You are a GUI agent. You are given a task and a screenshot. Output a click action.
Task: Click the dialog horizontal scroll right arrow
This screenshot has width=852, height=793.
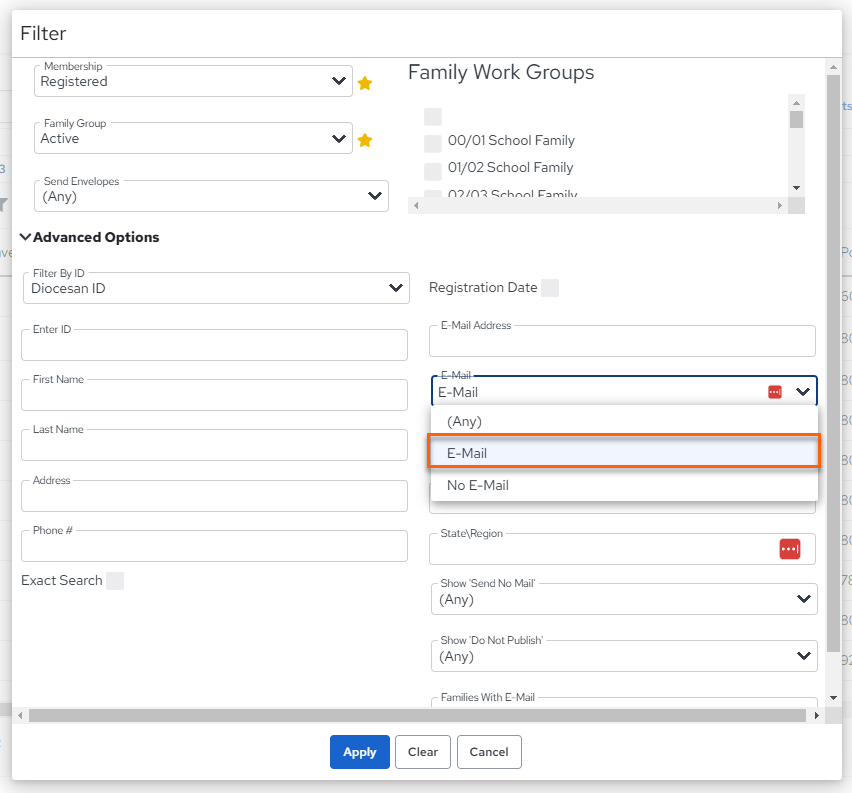[x=816, y=716]
